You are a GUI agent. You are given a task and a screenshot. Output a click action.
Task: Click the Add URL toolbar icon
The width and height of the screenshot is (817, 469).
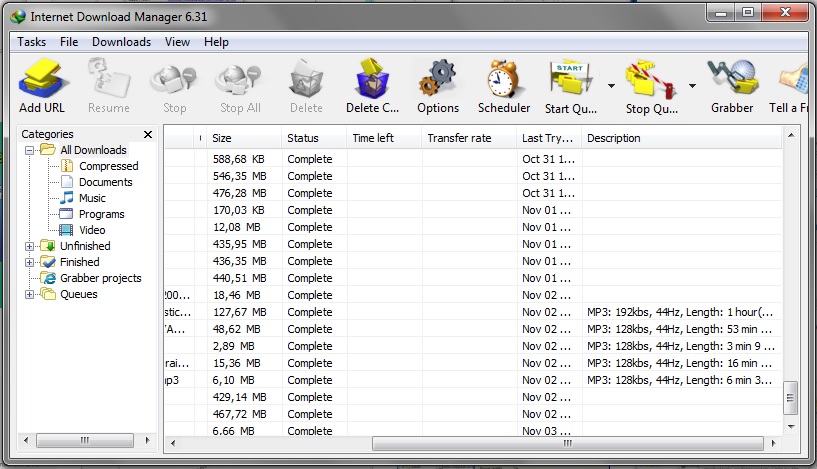[x=42, y=79]
